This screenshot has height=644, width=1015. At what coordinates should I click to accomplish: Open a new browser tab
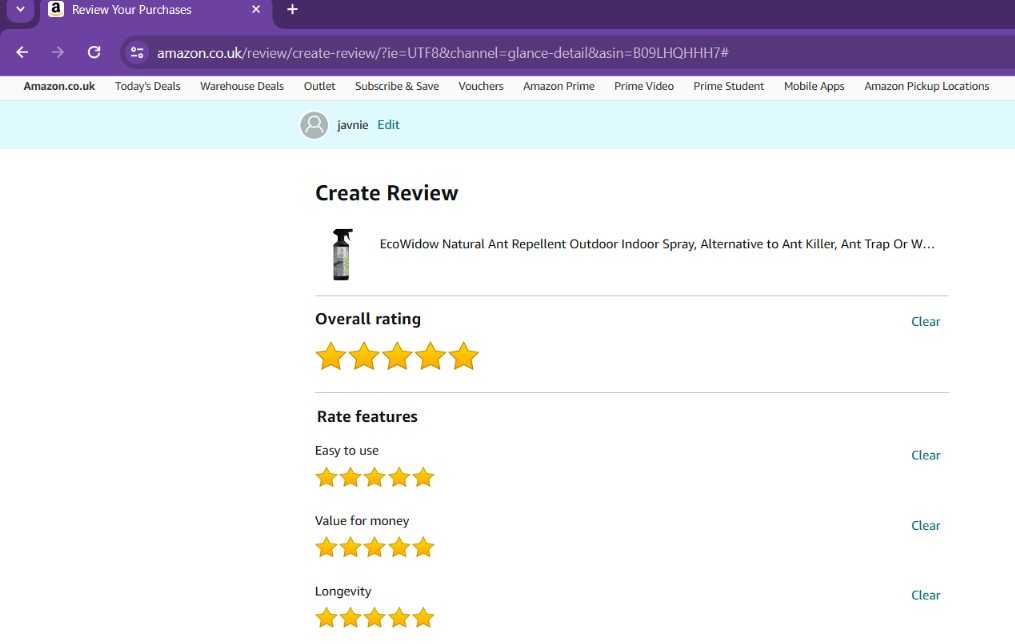point(293,10)
